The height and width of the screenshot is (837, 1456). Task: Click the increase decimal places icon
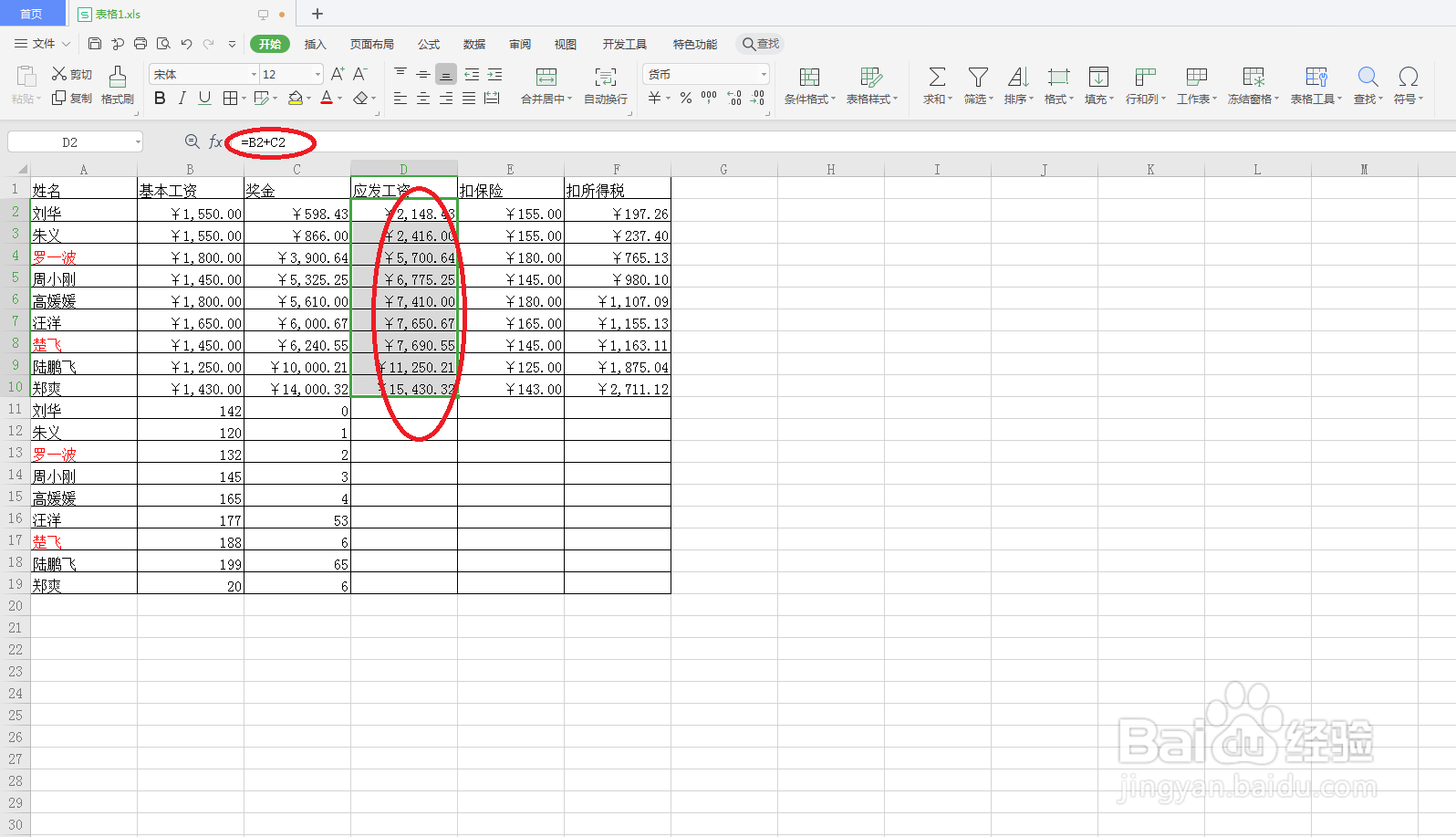coord(734,98)
